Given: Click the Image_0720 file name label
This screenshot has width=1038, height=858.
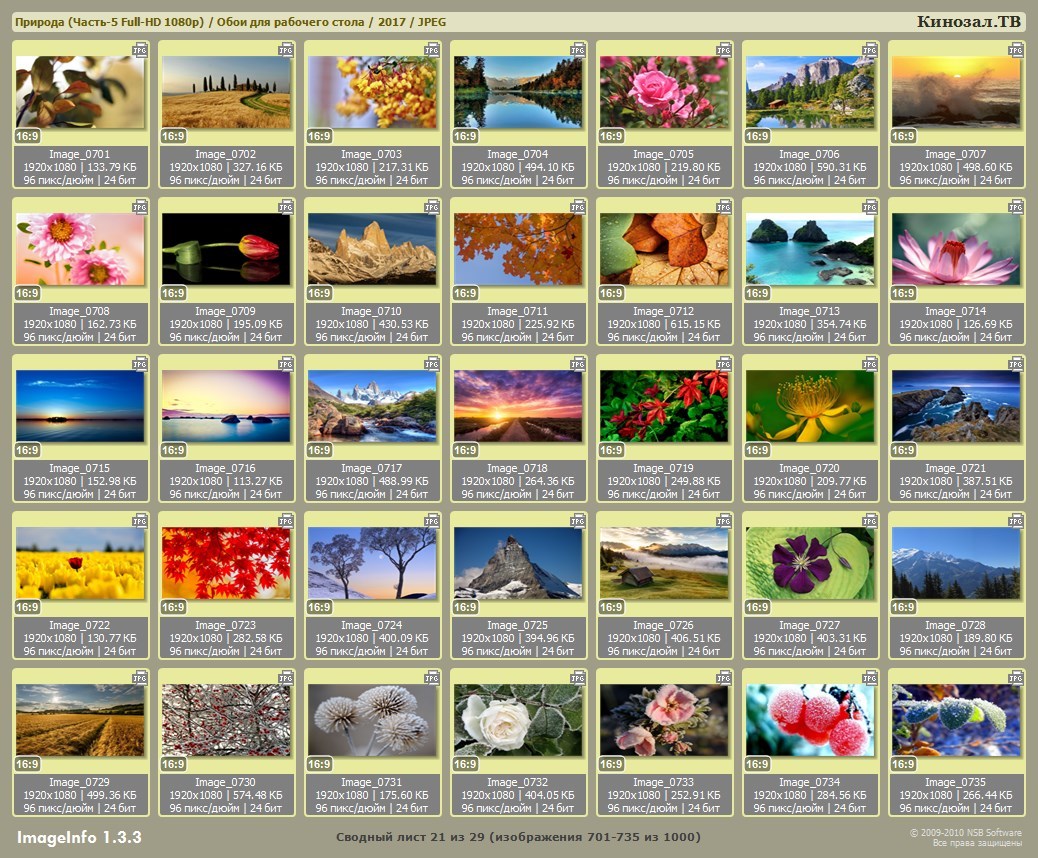Looking at the screenshot, I should (810, 468).
